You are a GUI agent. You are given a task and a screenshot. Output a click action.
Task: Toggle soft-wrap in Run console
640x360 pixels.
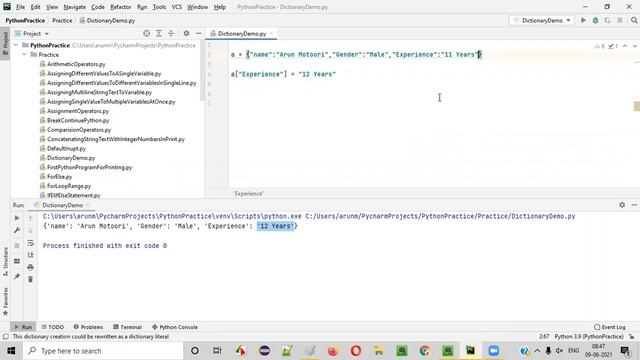[30, 243]
